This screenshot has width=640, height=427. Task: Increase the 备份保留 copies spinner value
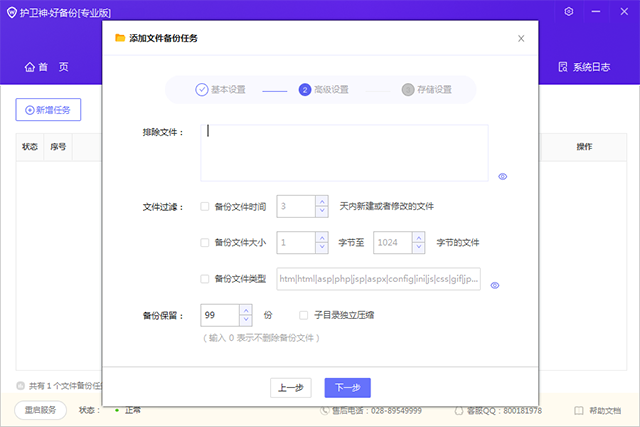click(246, 310)
